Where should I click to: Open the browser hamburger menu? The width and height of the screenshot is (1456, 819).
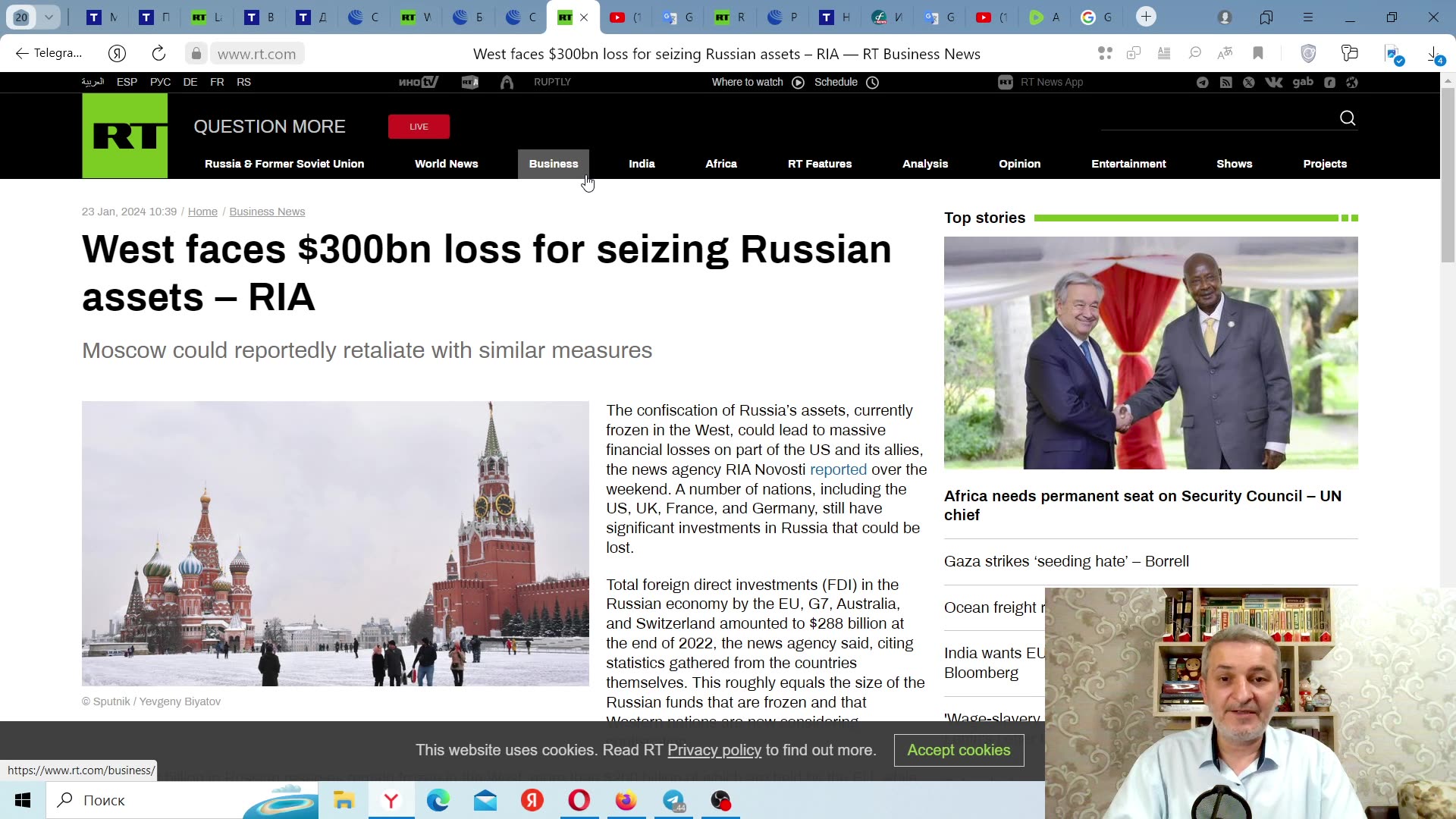click(1308, 17)
